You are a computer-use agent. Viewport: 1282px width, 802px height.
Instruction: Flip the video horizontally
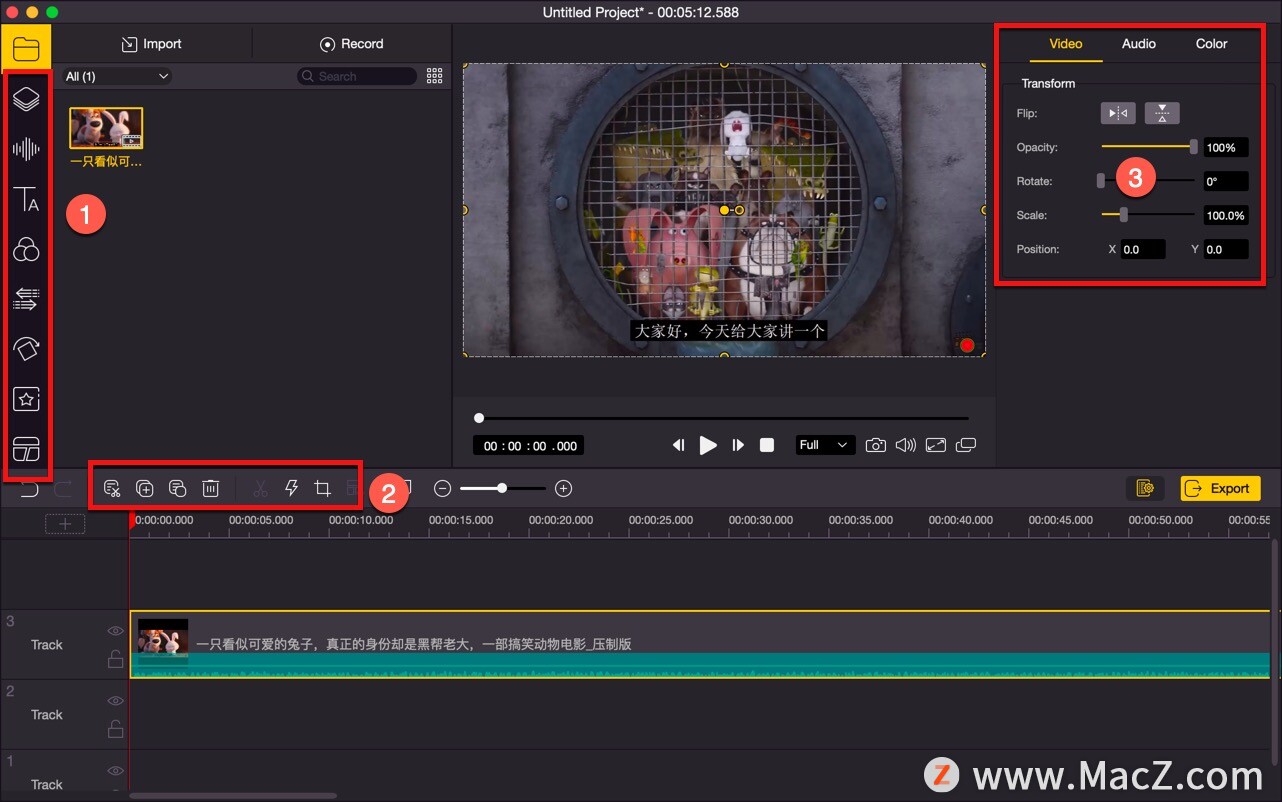1118,113
